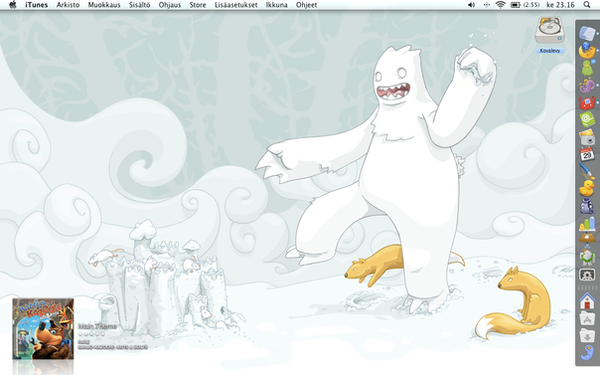600x375 pixels.
Task: Open the Arkisto menu
Action: (68, 5)
